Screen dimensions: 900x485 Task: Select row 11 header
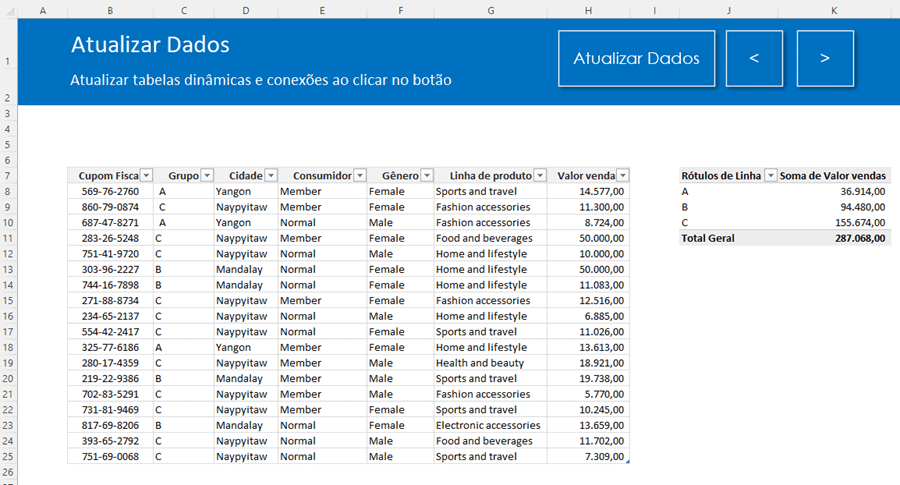click(x=8, y=238)
